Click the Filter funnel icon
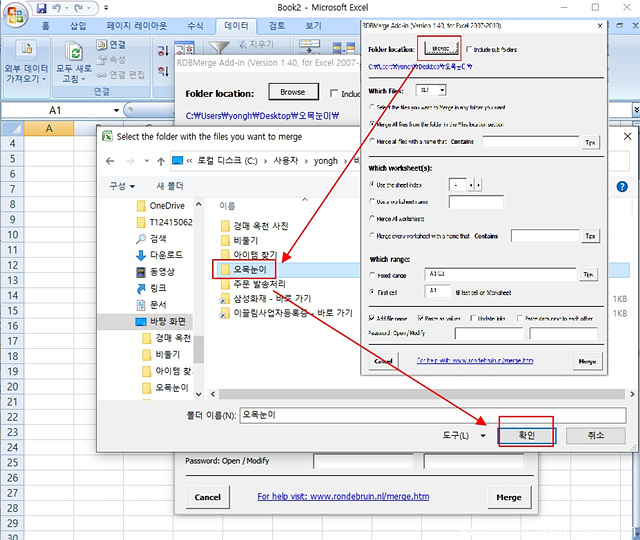The image size is (640, 540). pos(219,47)
